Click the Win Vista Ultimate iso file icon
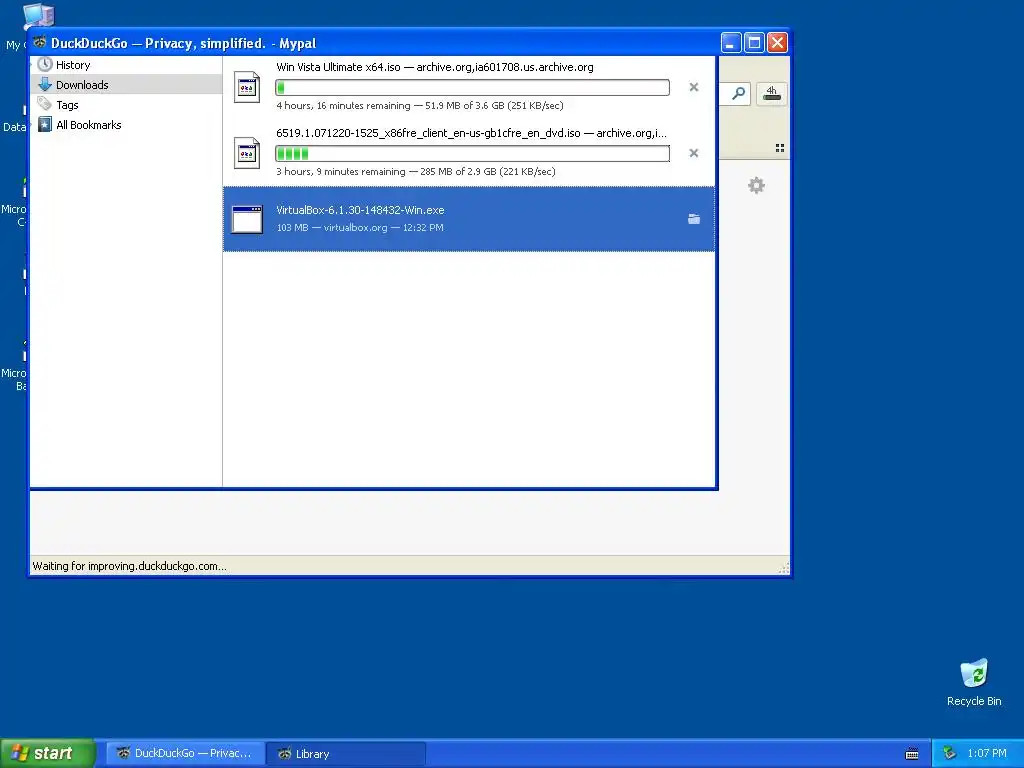Viewport: 1024px width, 768px height. click(x=247, y=87)
